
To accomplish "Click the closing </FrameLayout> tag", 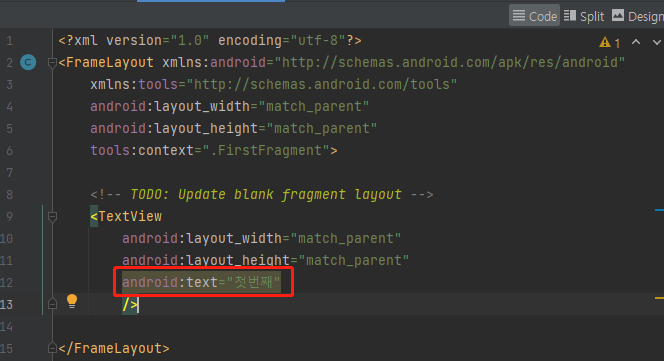I will pos(114,348).
